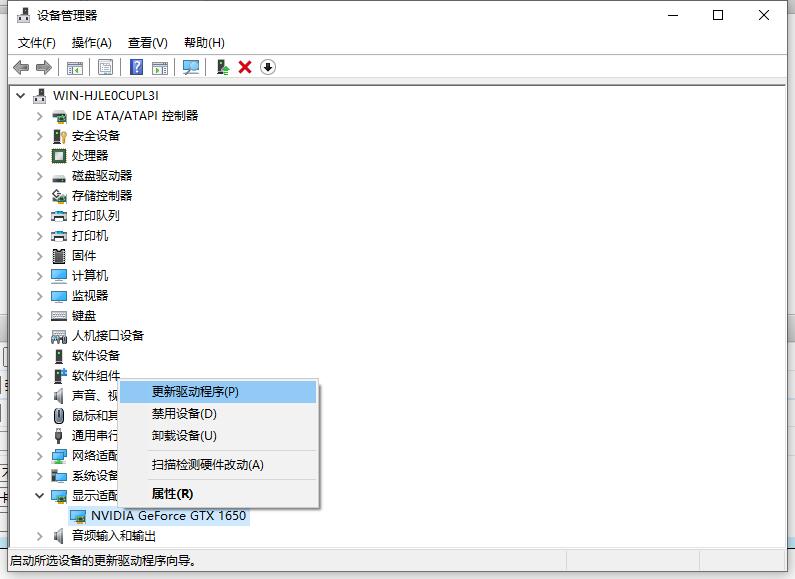Image resolution: width=795 pixels, height=579 pixels.
Task: Choose 属性(R) from context menu
Action: coord(218,494)
